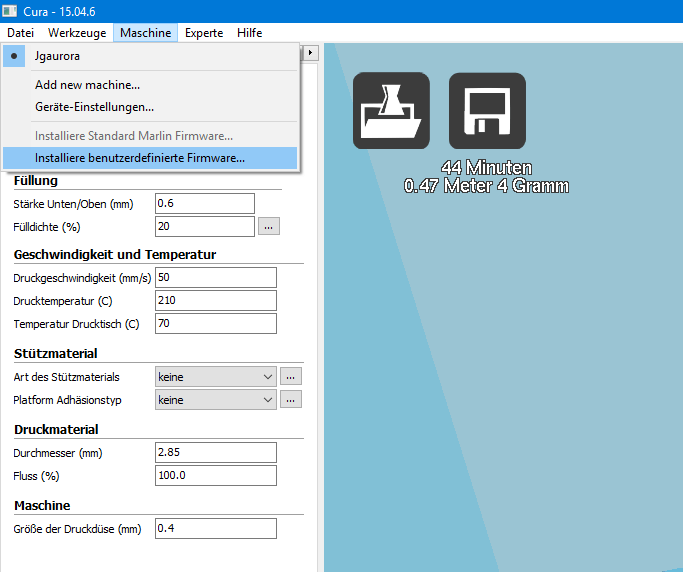Click the Fülldichte (%) input field
Image resolution: width=683 pixels, height=572 pixels.
click(x=205, y=227)
